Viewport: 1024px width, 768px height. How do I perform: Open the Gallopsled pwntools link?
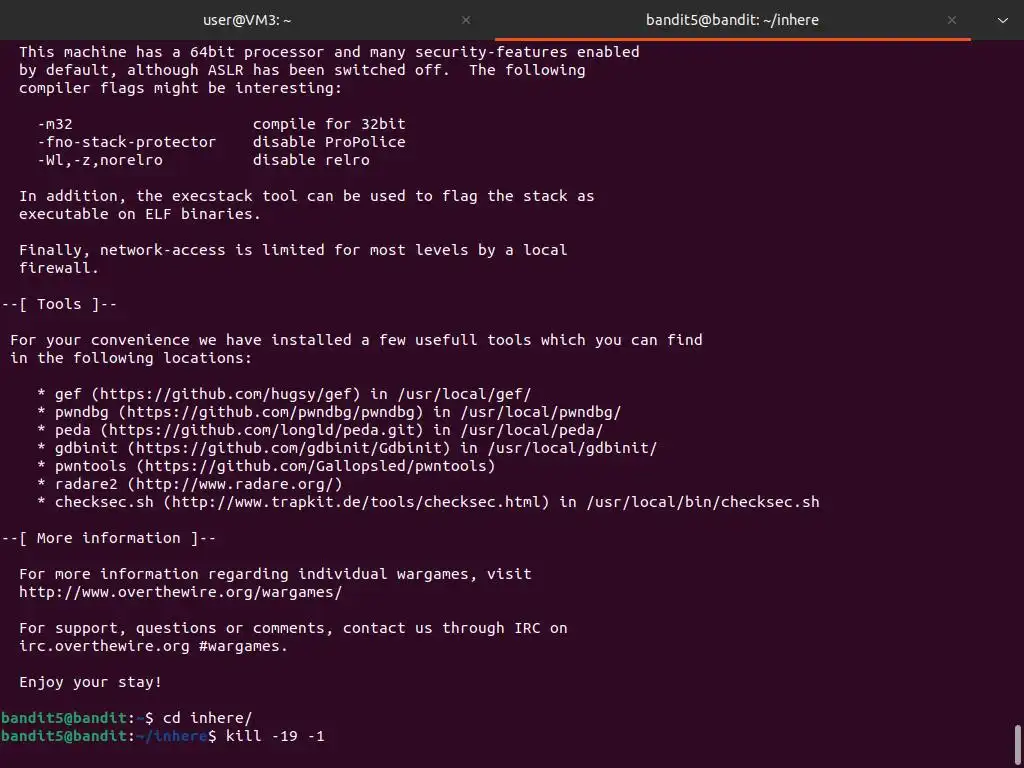[x=315, y=466]
